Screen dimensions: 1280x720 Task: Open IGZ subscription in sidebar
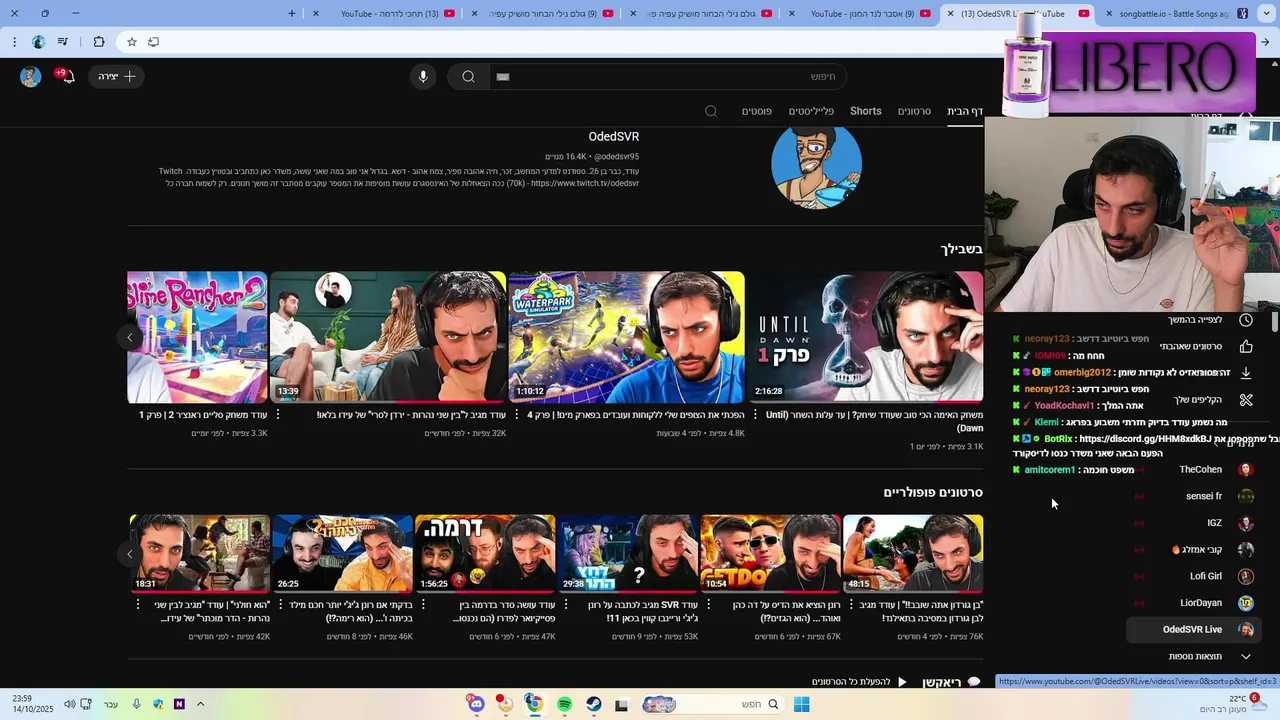pyautogui.click(x=1193, y=523)
